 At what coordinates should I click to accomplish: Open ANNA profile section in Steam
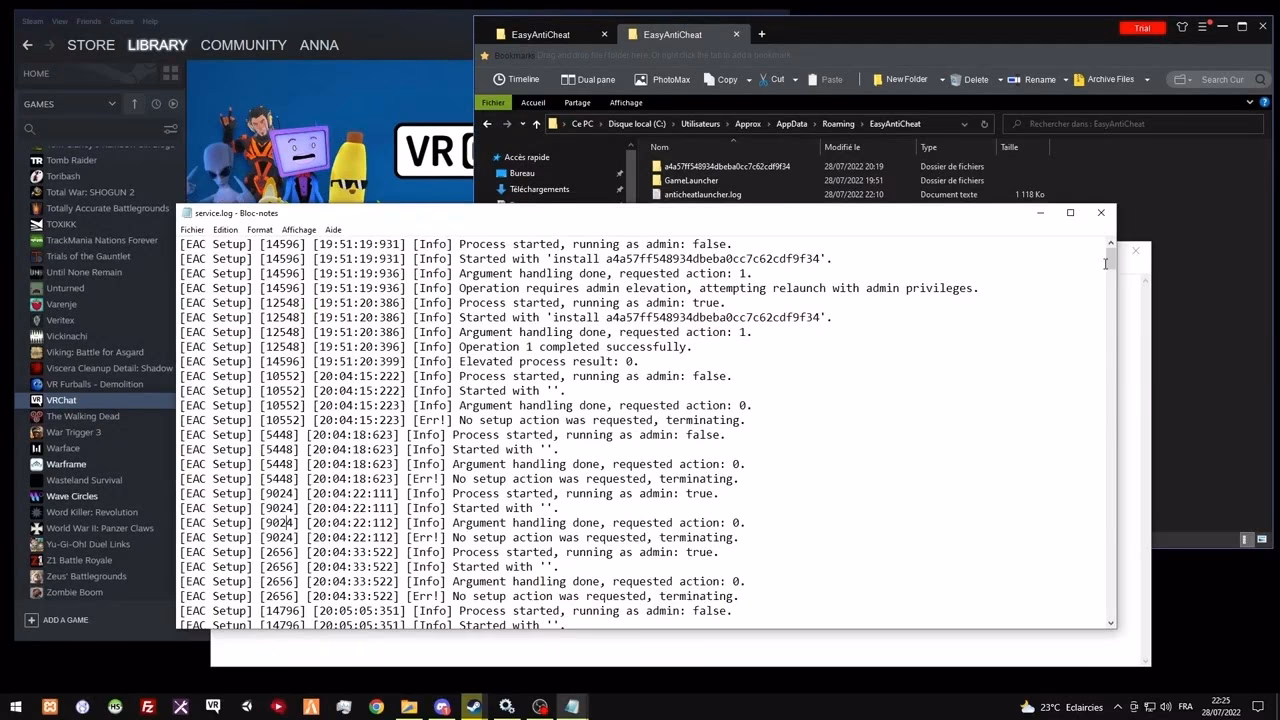[x=319, y=45]
